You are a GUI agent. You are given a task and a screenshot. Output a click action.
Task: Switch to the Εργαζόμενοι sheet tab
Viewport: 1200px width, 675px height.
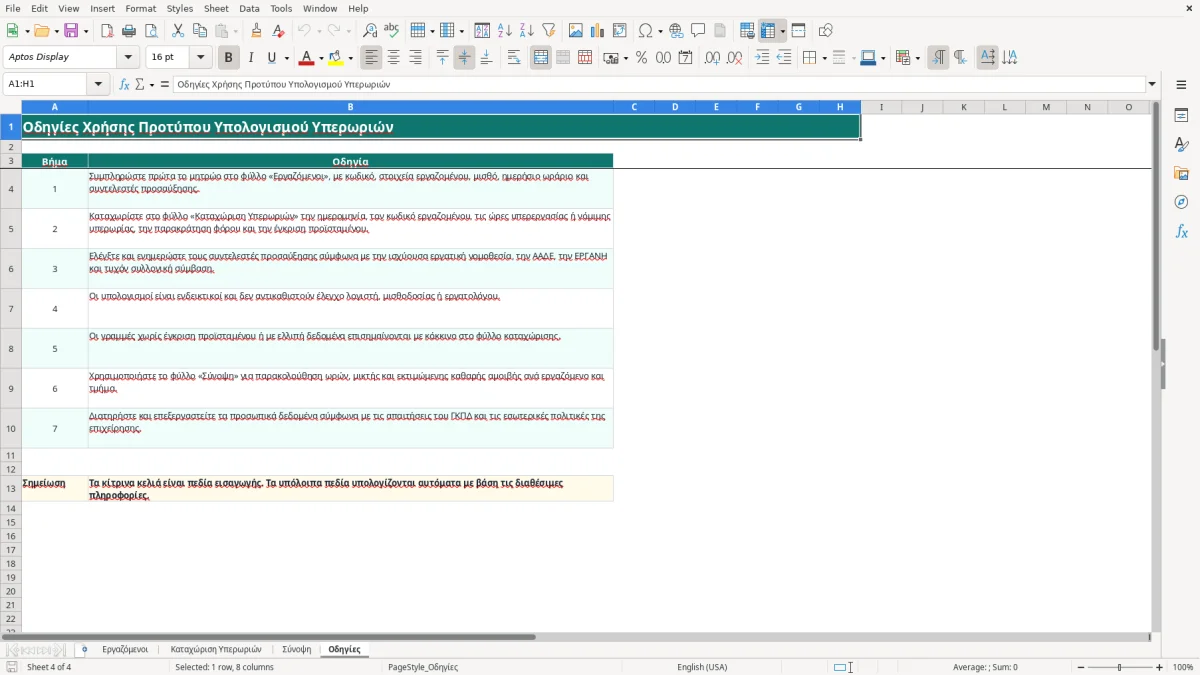tap(125, 650)
